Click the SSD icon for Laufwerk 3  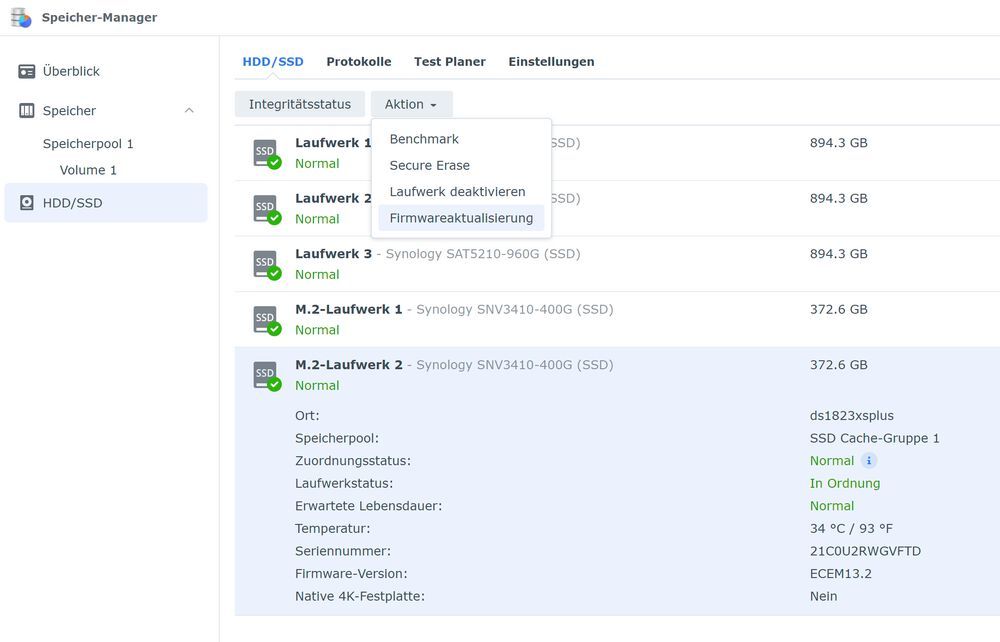(x=267, y=265)
